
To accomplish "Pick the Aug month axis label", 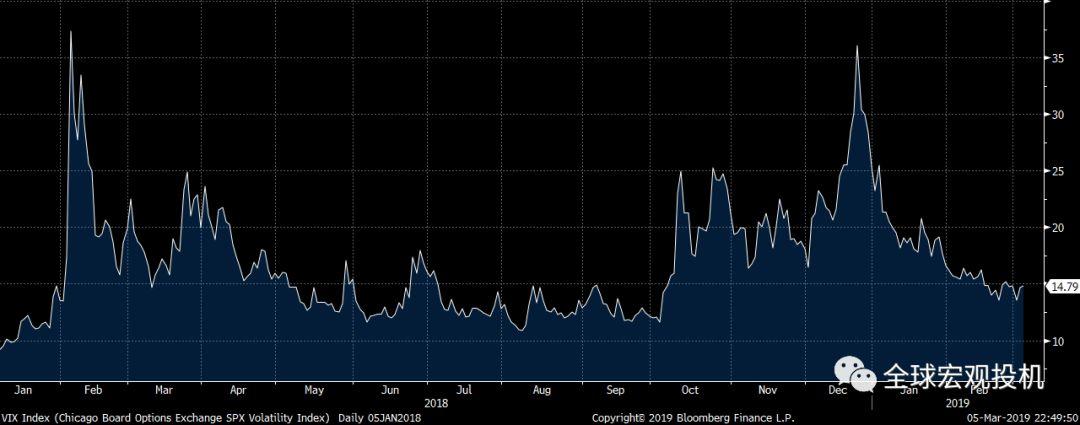I will coord(541,389).
